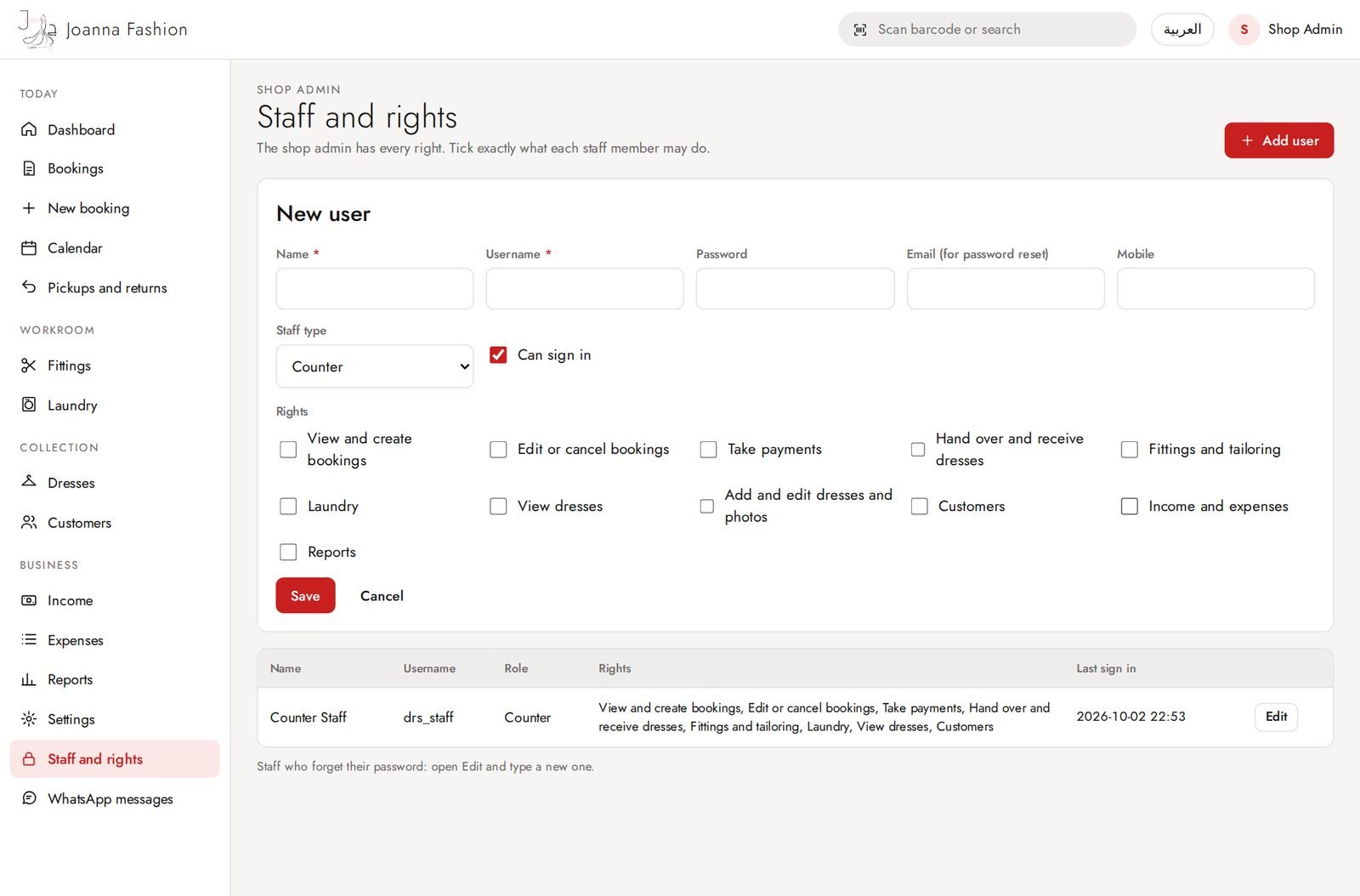Click the Customers people icon in sidebar

[29, 522]
